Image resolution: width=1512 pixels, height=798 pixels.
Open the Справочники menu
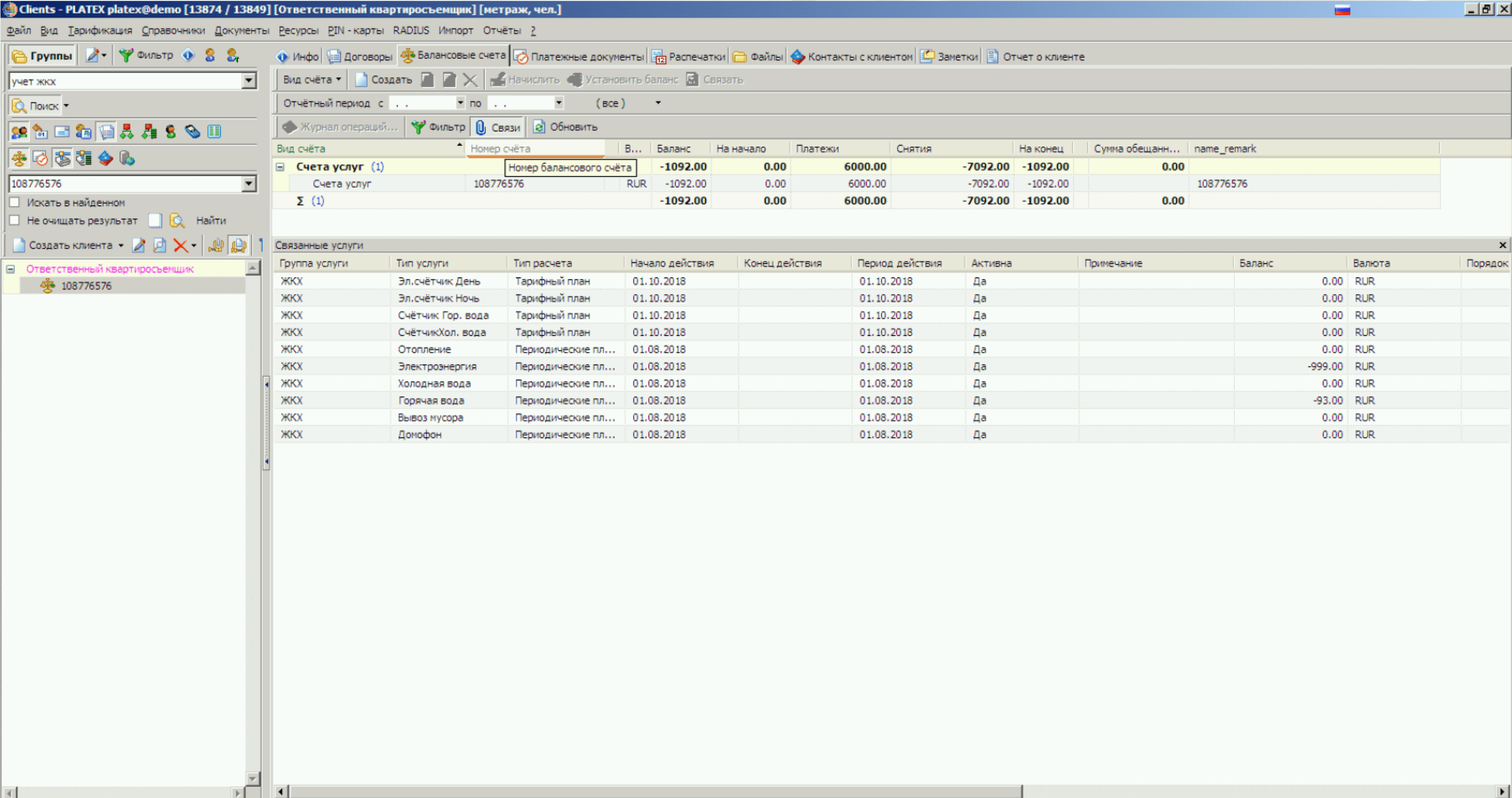click(x=173, y=30)
